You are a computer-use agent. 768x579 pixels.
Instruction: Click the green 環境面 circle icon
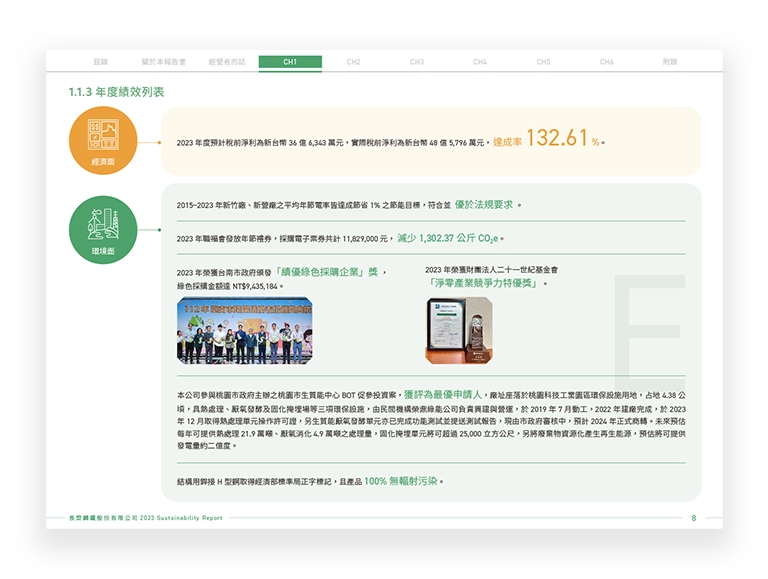[103, 230]
